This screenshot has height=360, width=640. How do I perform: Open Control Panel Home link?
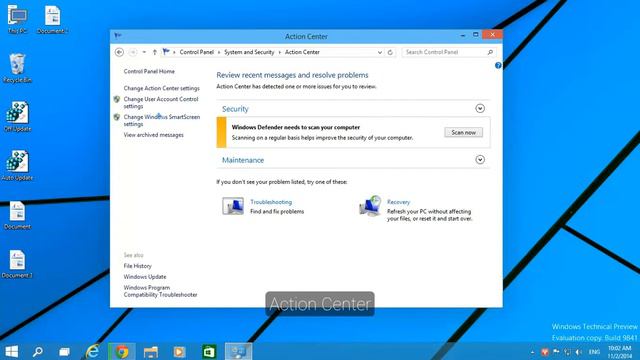(149, 71)
